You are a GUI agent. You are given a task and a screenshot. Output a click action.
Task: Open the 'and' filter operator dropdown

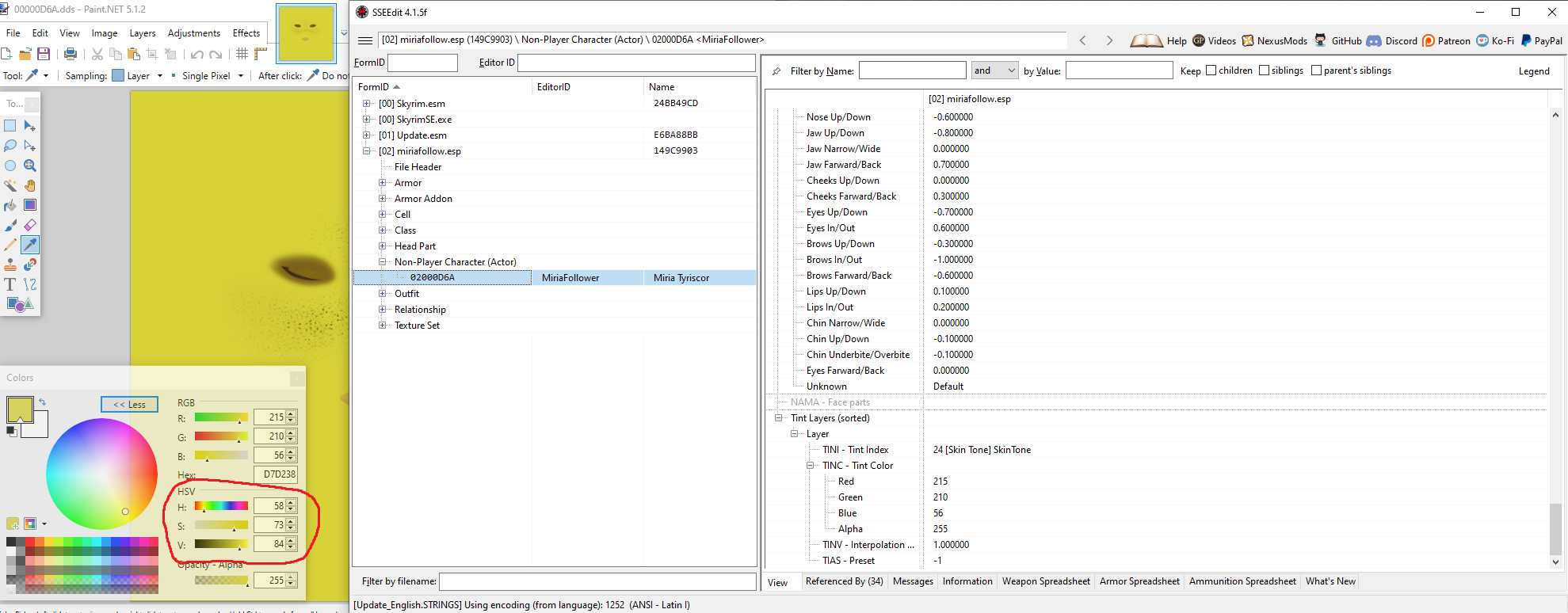[x=994, y=70]
